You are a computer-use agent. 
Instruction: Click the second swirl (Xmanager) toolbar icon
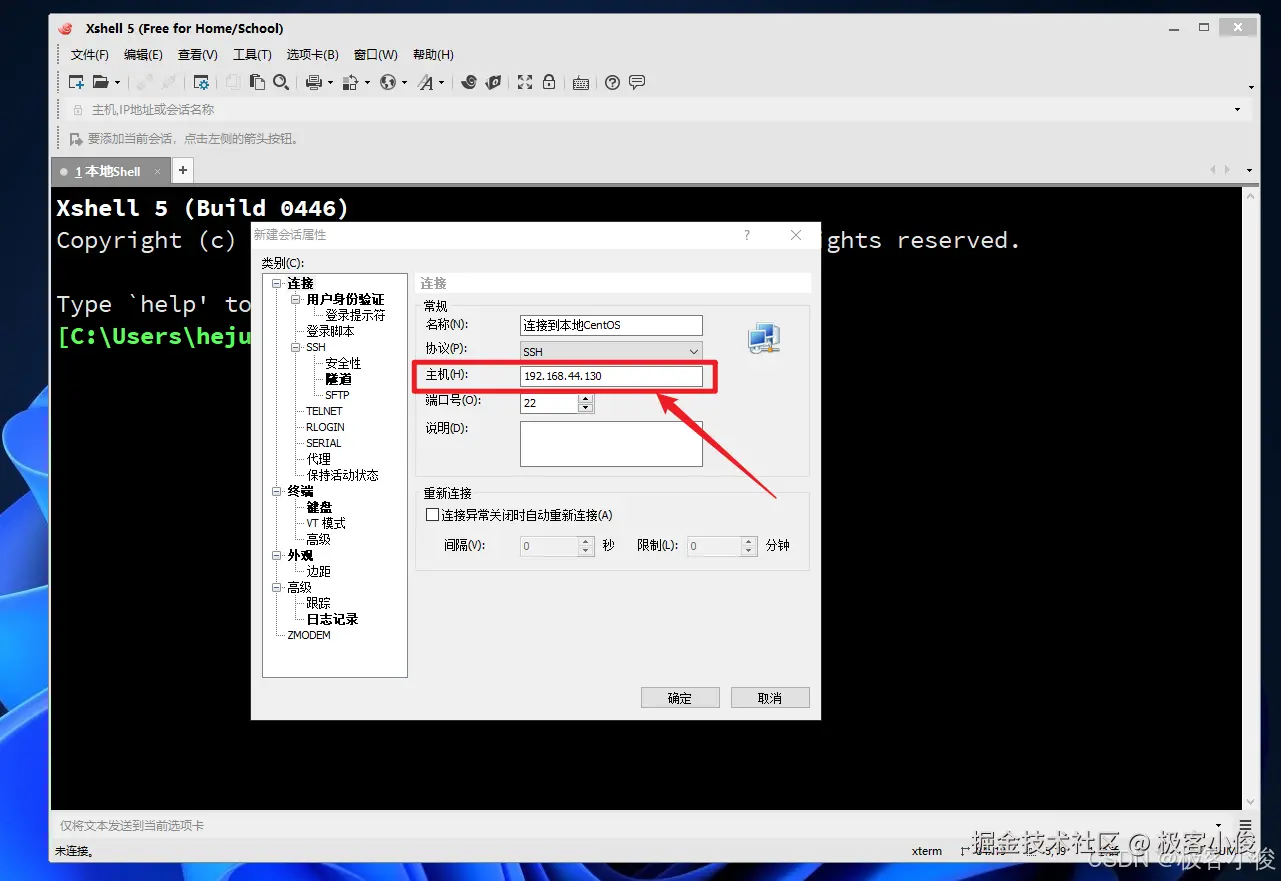493,83
